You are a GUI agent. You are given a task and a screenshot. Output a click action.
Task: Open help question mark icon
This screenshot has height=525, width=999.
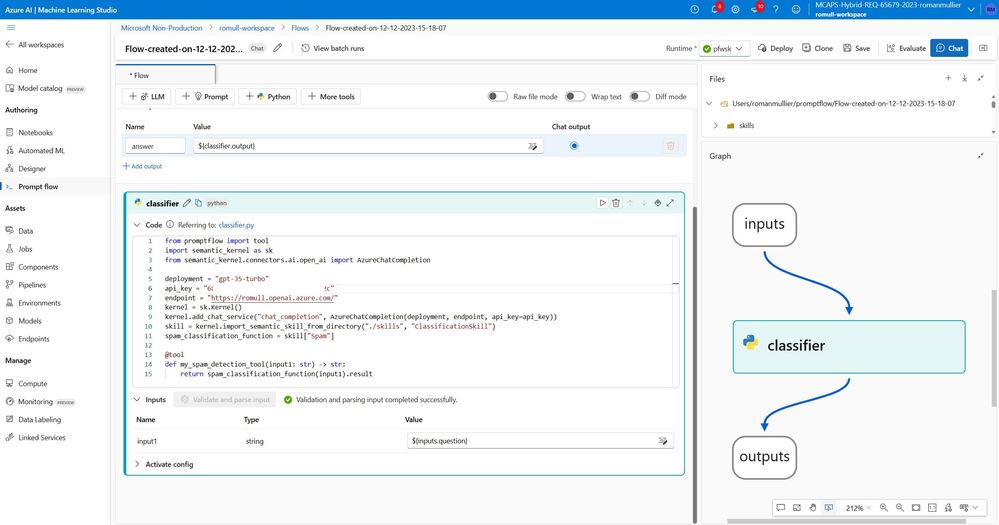775,10
